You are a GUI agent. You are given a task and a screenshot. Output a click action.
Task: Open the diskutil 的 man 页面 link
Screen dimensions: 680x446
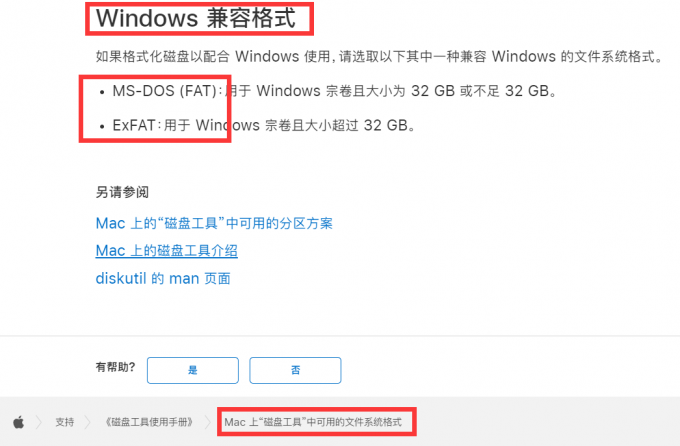[163, 278]
